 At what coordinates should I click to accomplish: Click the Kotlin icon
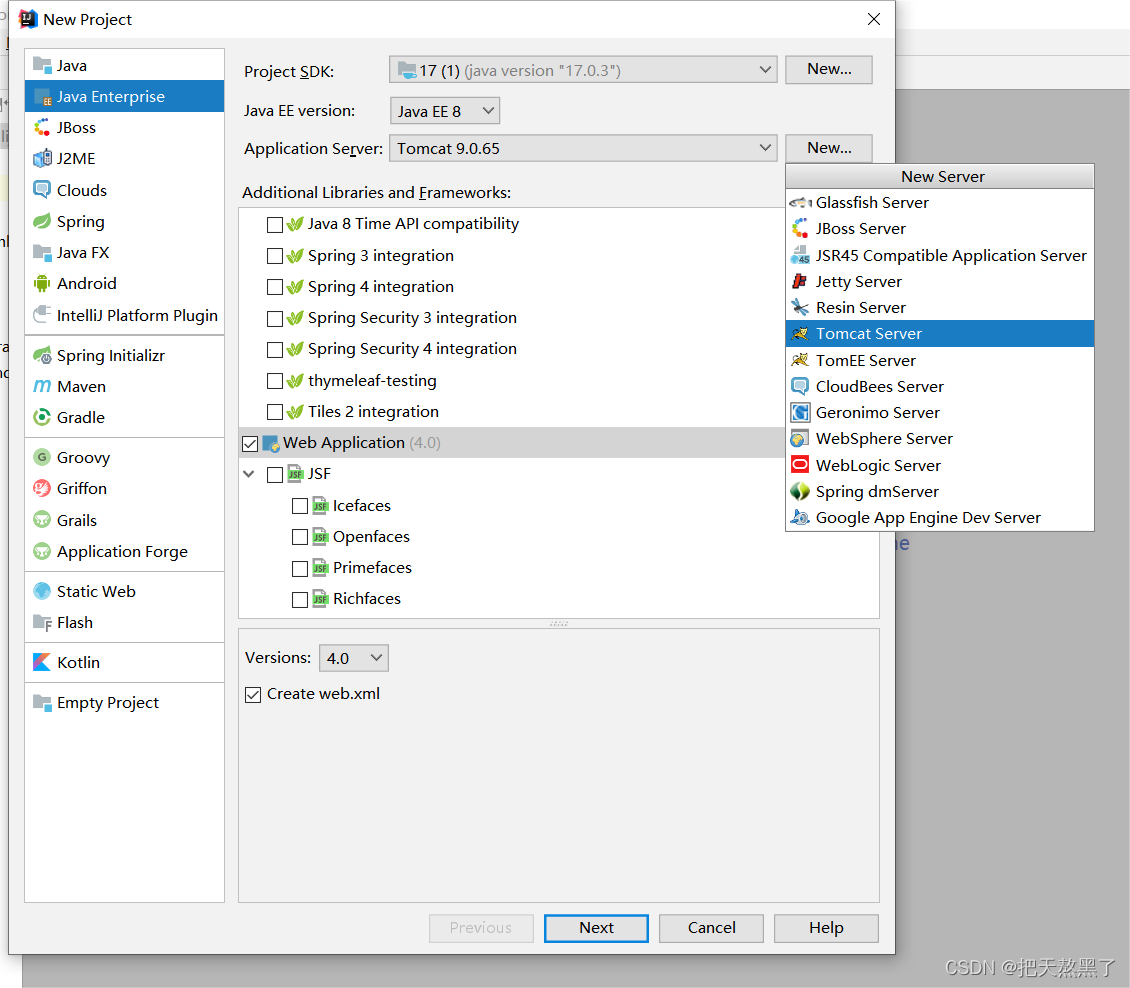click(43, 662)
